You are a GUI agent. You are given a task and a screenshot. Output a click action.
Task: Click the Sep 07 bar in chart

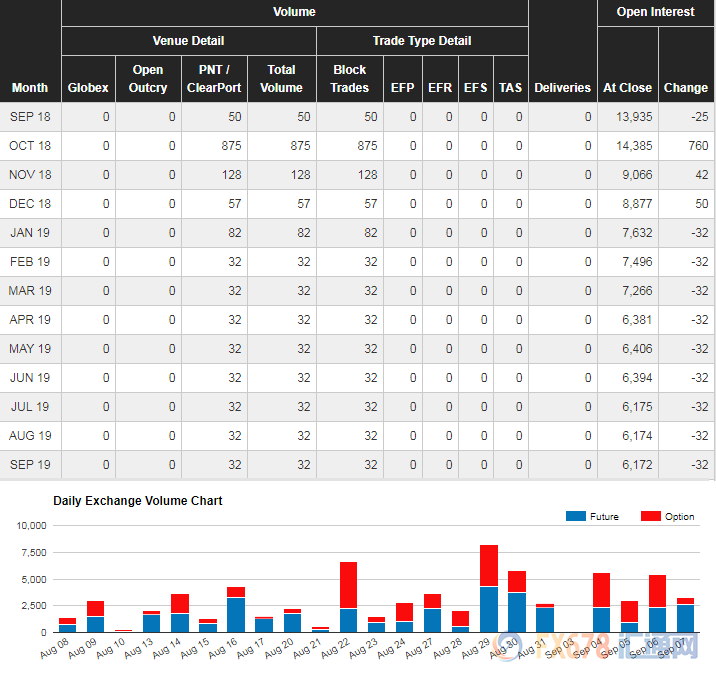point(685,615)
